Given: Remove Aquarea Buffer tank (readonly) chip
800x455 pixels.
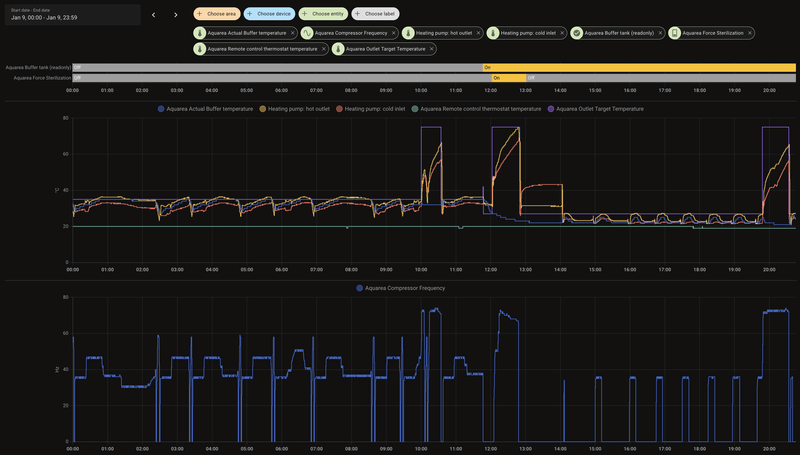Looking at the screenshot, I should [660, 33].
